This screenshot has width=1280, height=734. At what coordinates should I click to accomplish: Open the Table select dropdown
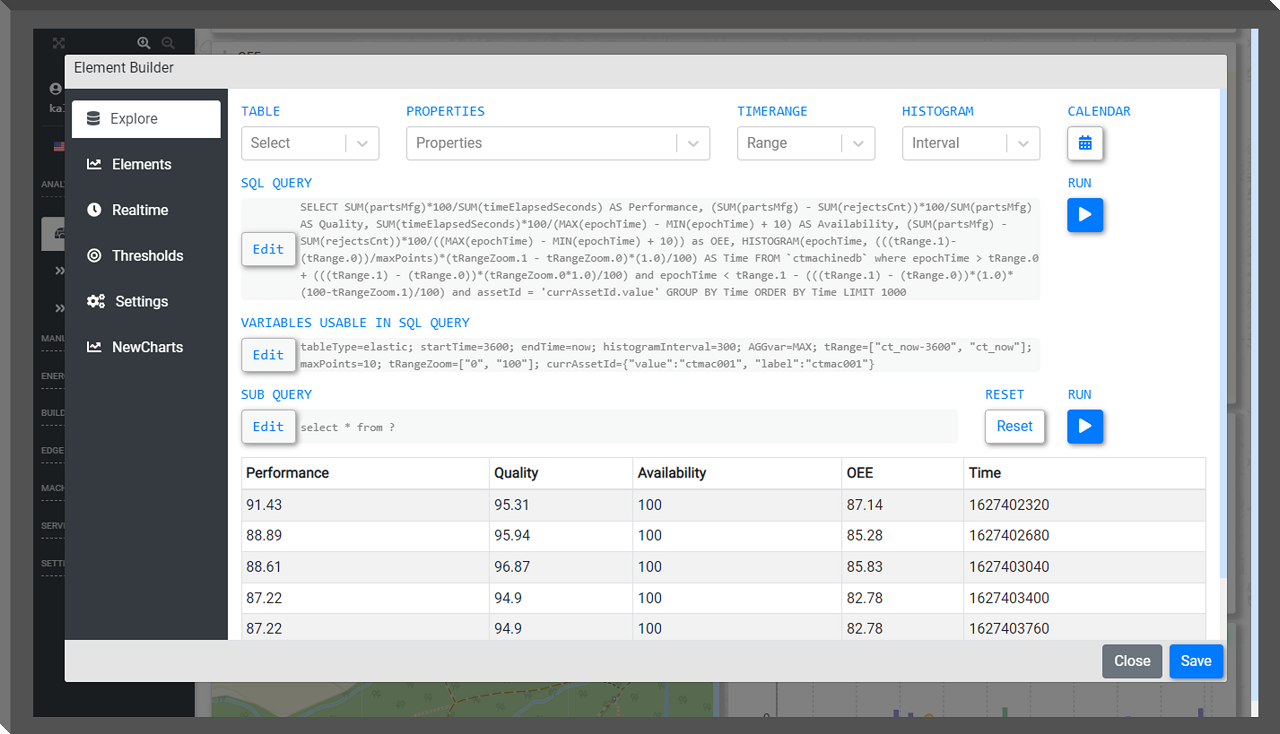click(x=310, y=143)
